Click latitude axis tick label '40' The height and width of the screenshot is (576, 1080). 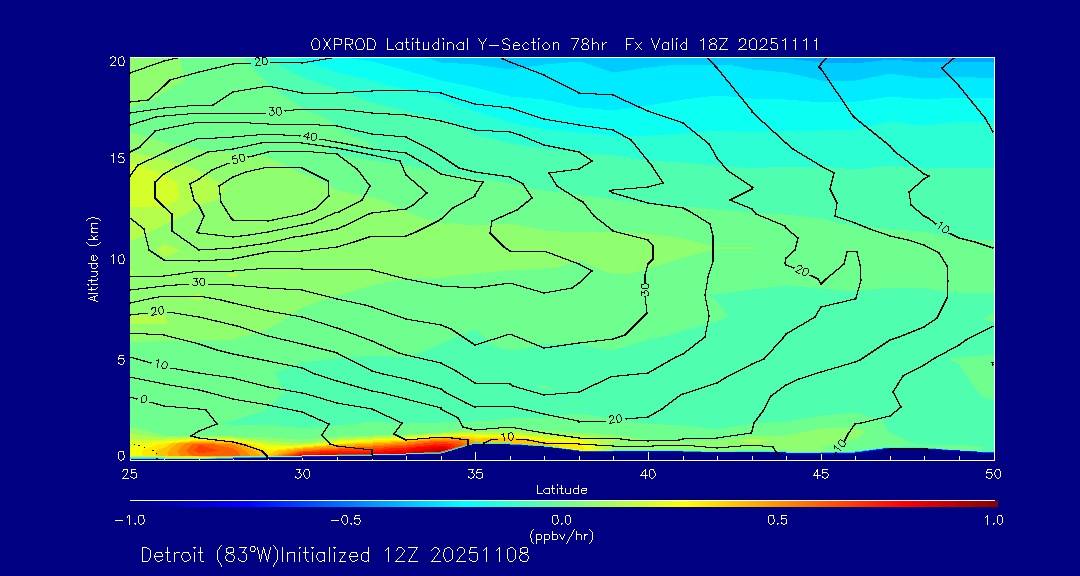(648, 473)
